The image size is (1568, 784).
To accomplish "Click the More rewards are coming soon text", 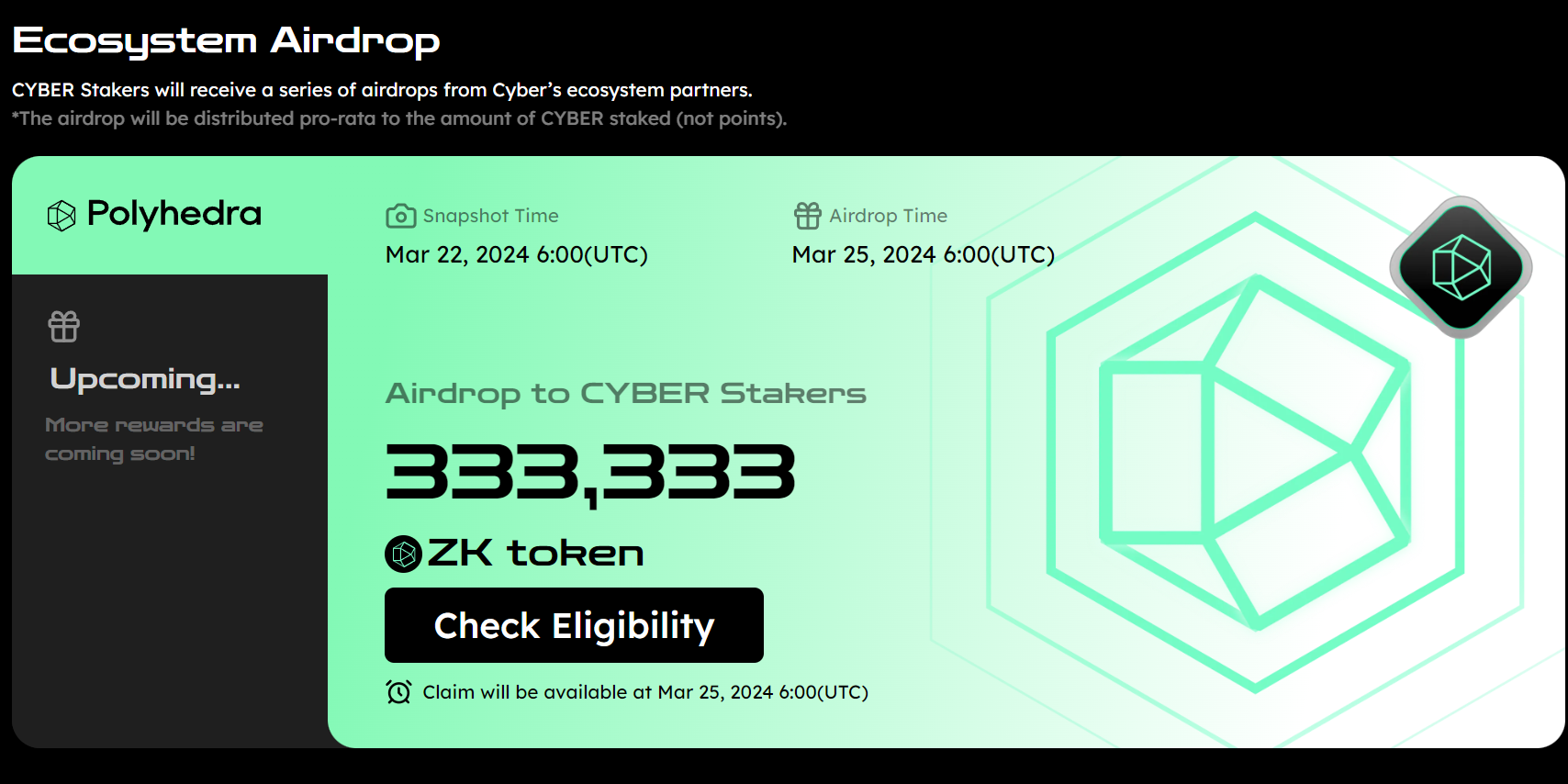I will pyautogui.click(x=154, y=439).
